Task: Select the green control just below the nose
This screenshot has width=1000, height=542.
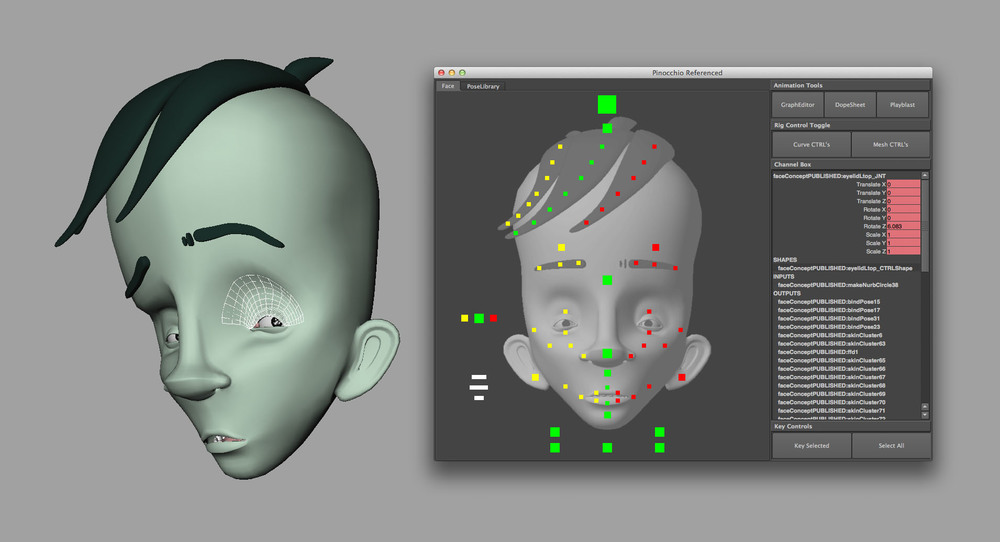Action: (607, 373)
